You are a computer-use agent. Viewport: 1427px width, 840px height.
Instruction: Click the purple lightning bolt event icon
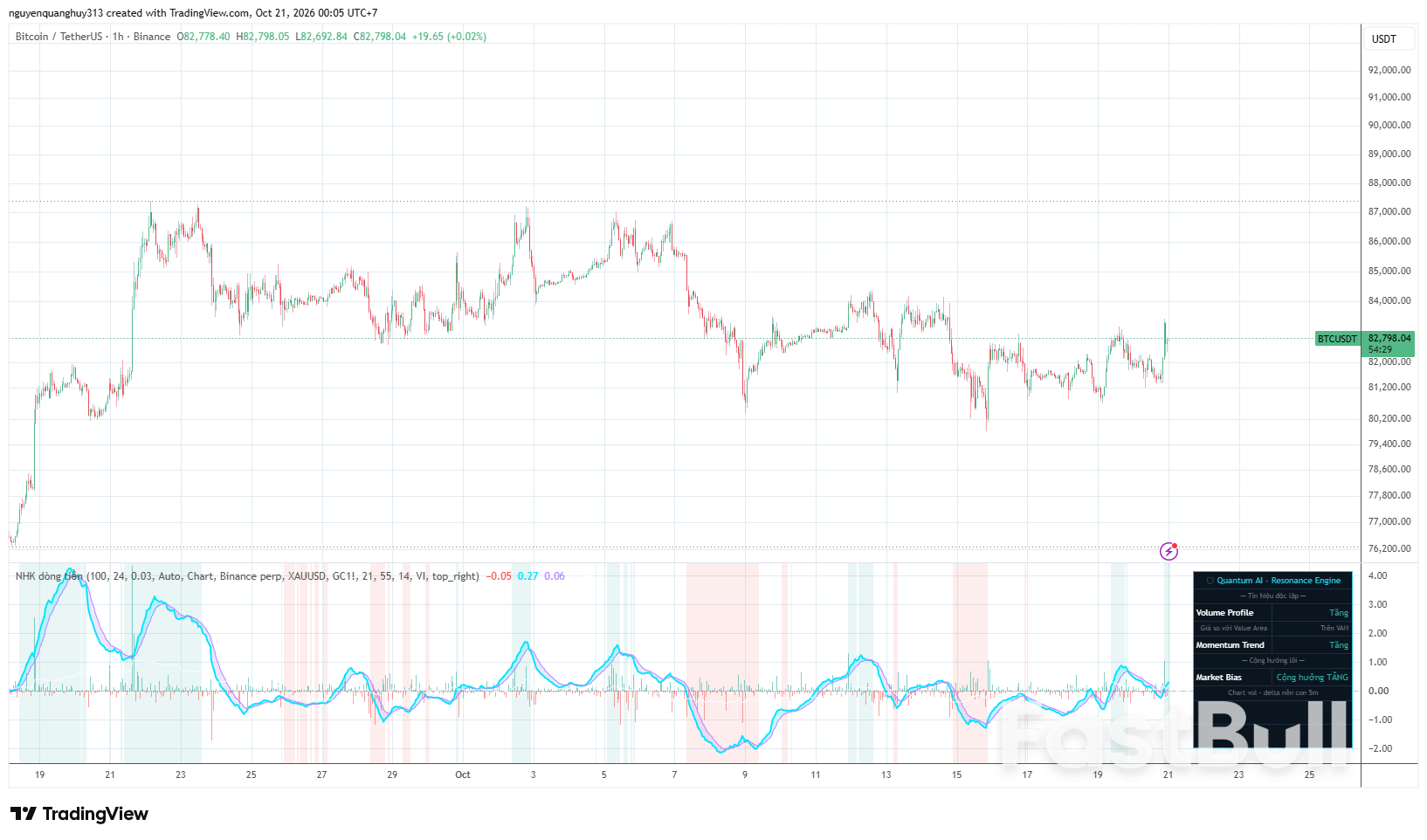[1168, 551]
